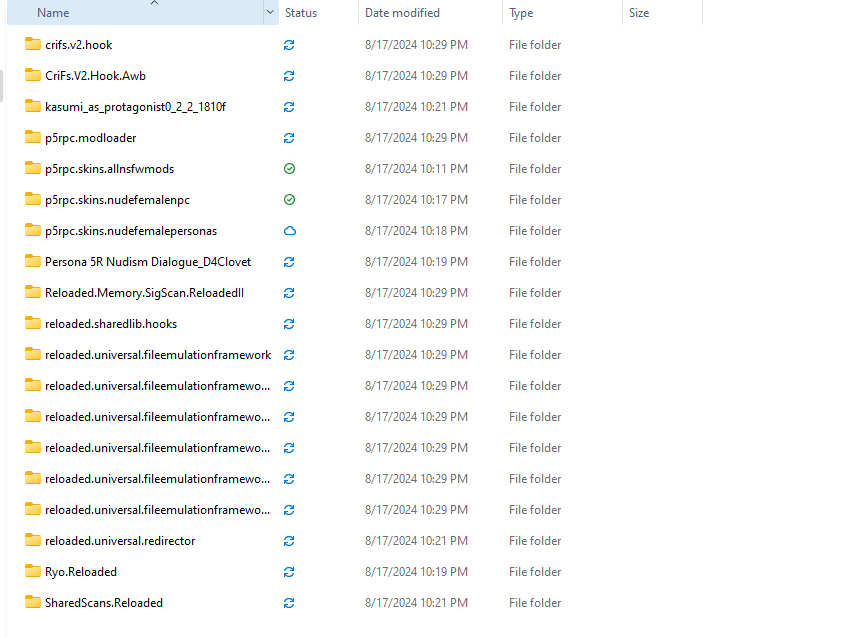Select the SharedScans.Reloaded folder icon
Screen dimensions: 853x638
point(33,602)
